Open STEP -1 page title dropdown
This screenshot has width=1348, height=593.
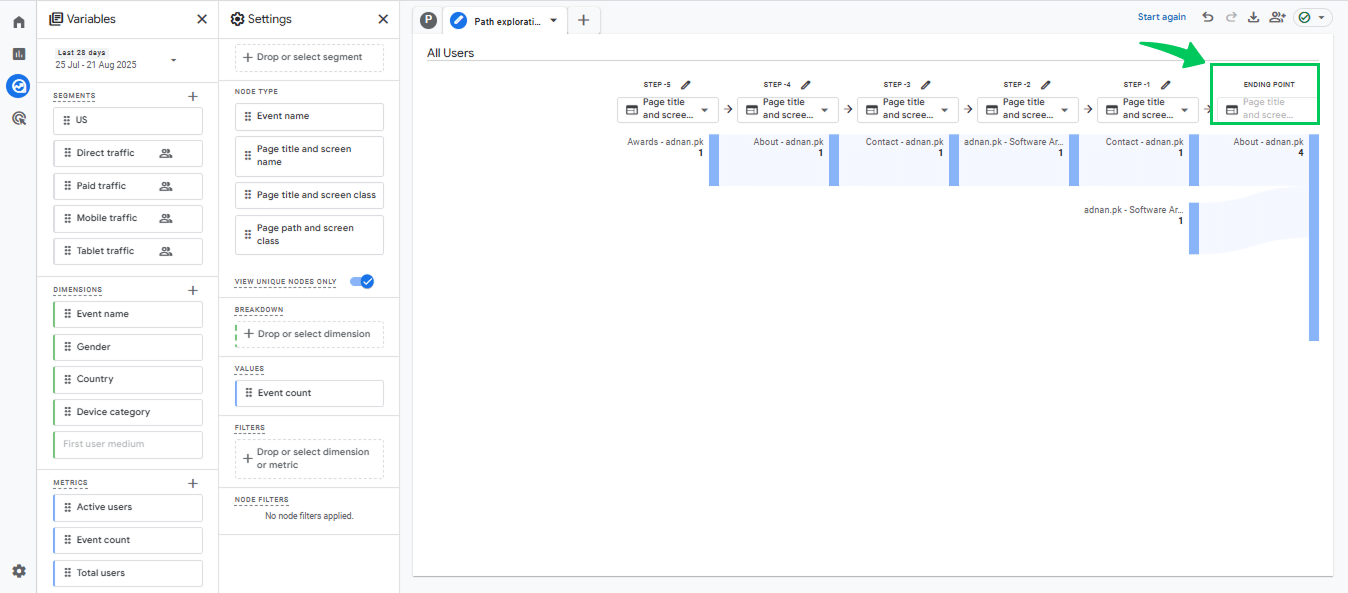click(x=1147, y=109)
